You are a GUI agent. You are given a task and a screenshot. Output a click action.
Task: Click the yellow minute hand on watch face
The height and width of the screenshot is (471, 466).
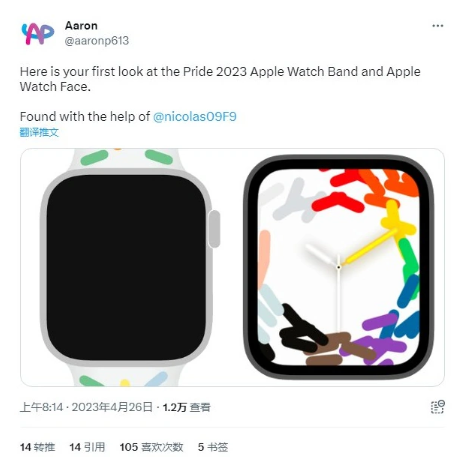[x=370, y=246]
